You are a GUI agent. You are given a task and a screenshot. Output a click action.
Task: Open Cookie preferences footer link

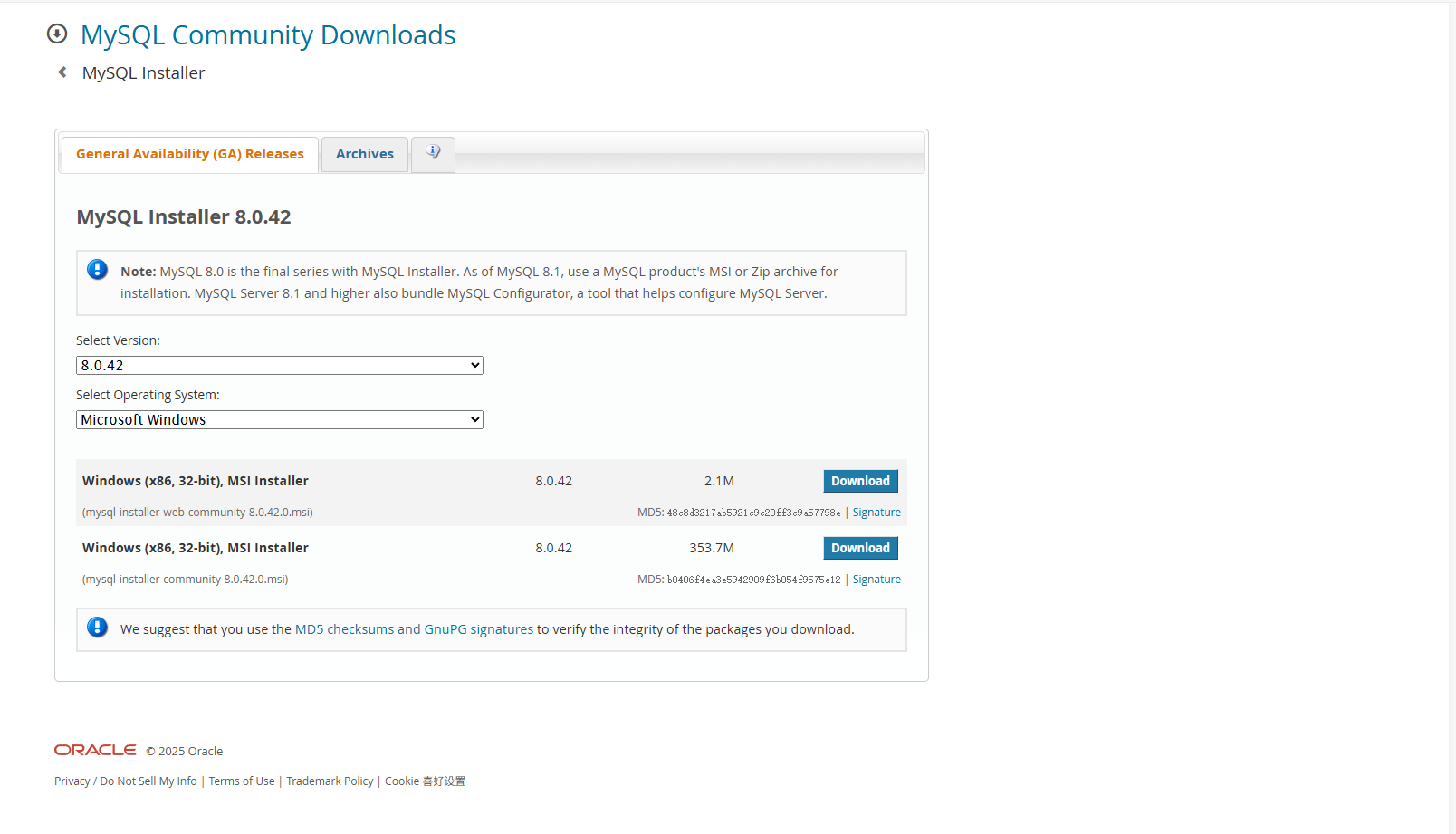(x=425, y=781)
